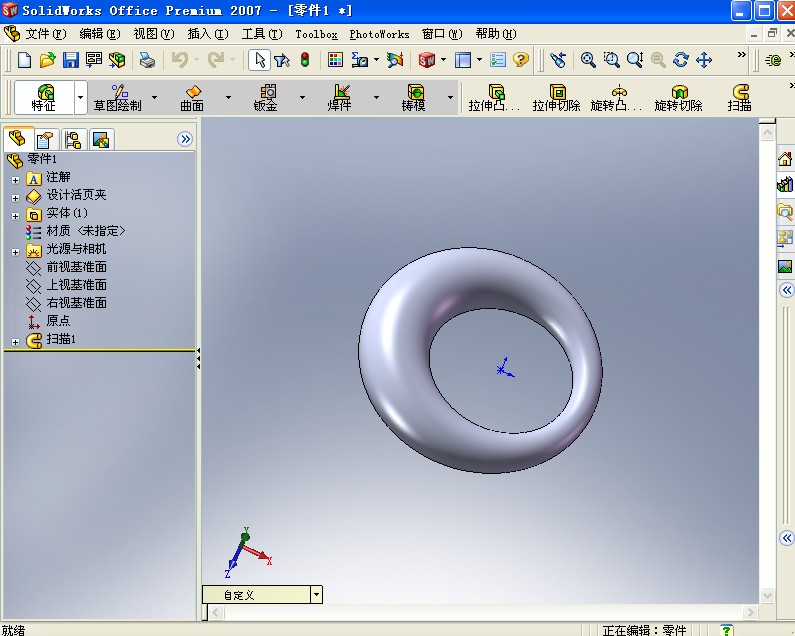Open the landscape image task pane icon

coord(785,266)
